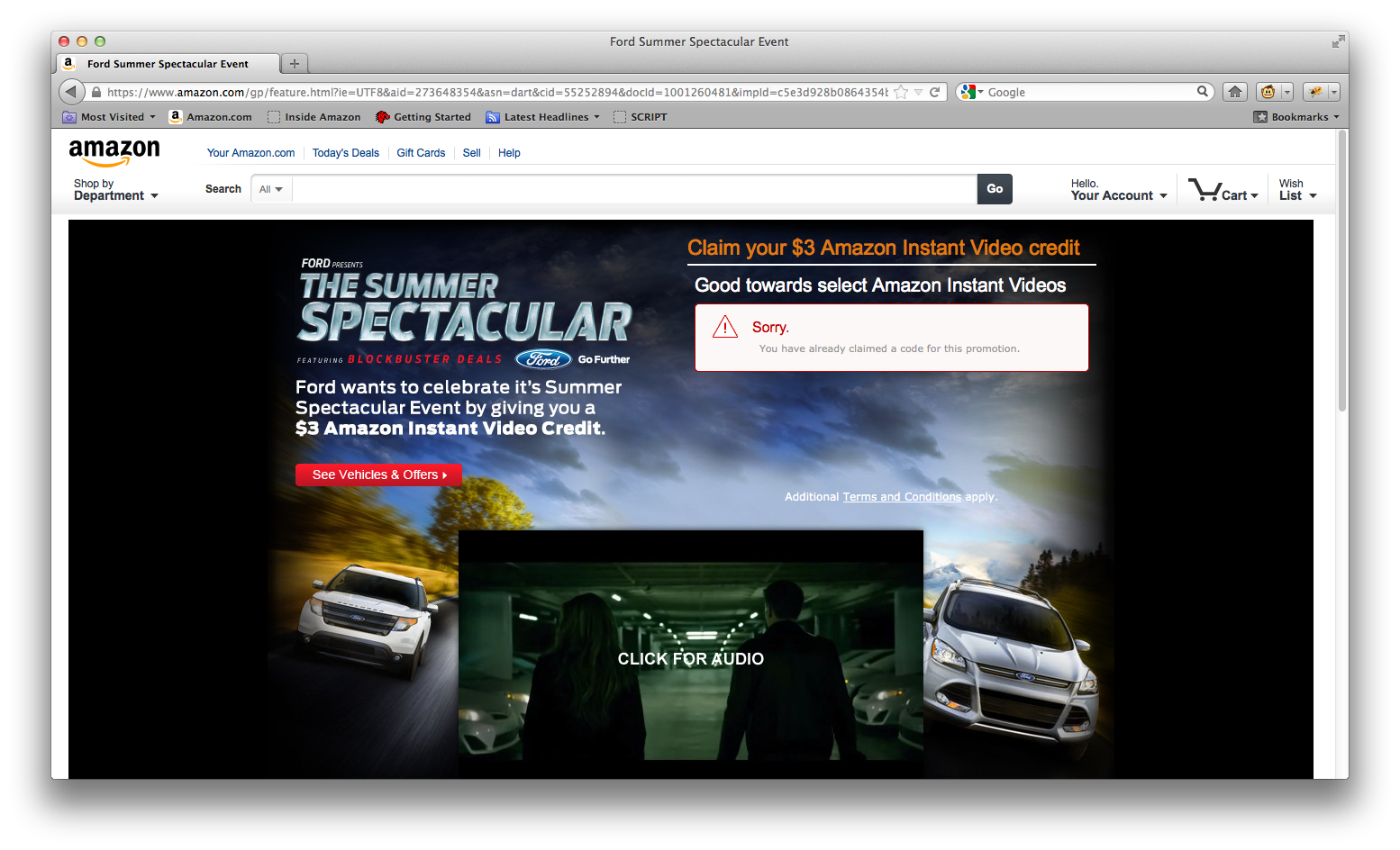This screenshot has width=1400, height=850.
Task: Open the Greasemonkey monkey icon
Action: (x=1268, y=92)
